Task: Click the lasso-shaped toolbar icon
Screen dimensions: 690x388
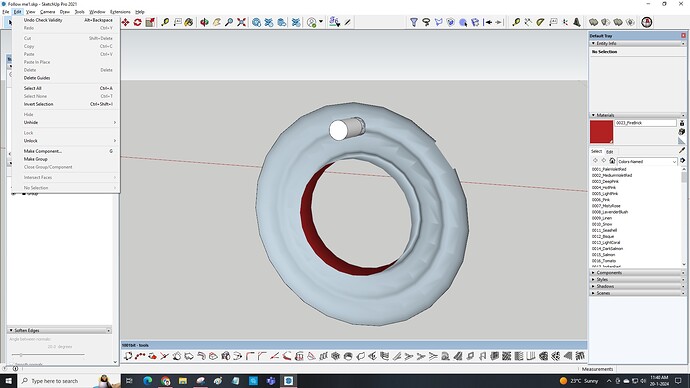Action: point(426,22)
